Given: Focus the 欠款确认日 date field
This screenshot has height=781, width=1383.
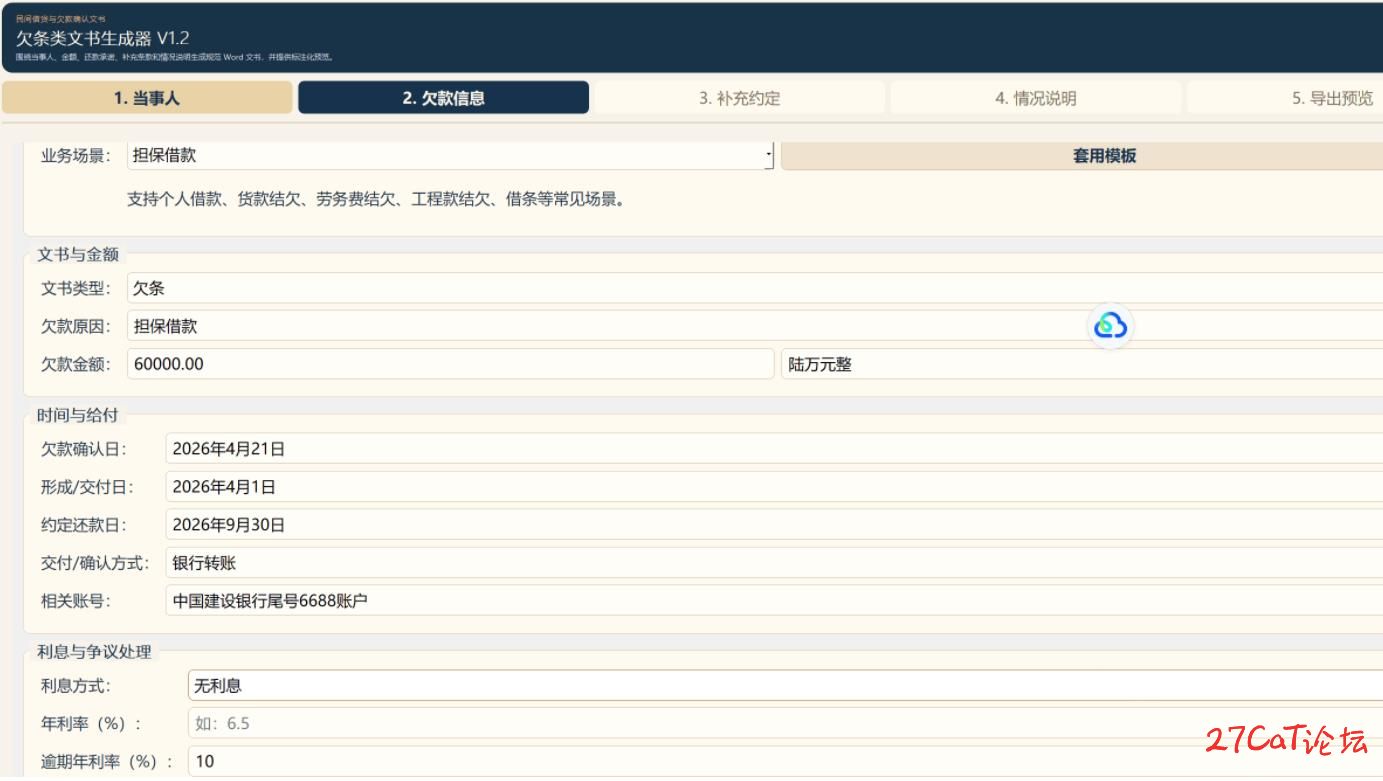Looking at the screenshot, I should tap(772, 449).
